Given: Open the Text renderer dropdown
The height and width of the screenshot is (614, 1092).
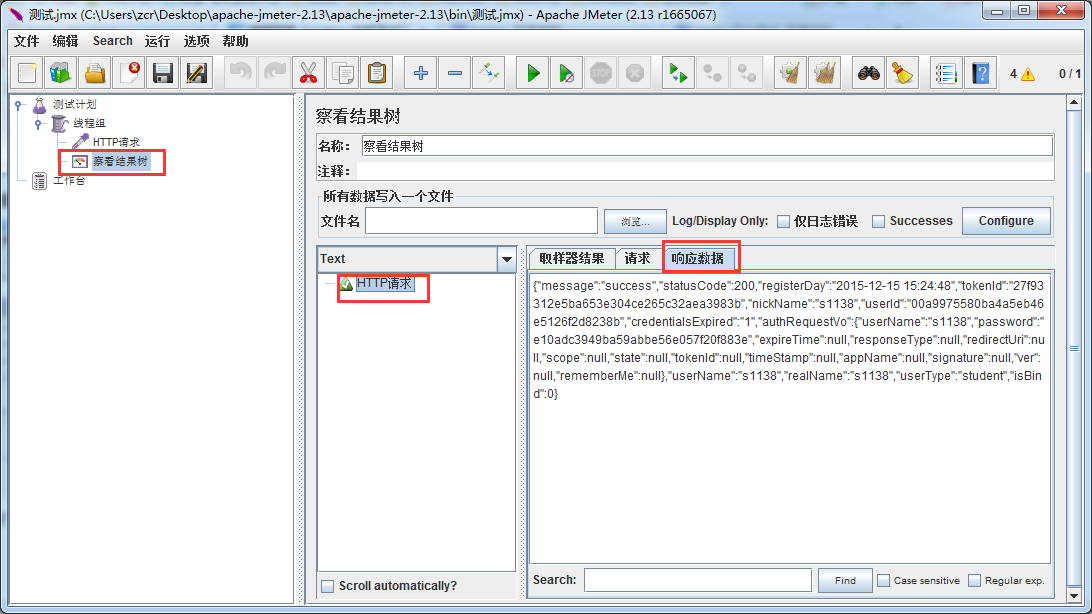Looking at the screenshot, I should (506, 259).
